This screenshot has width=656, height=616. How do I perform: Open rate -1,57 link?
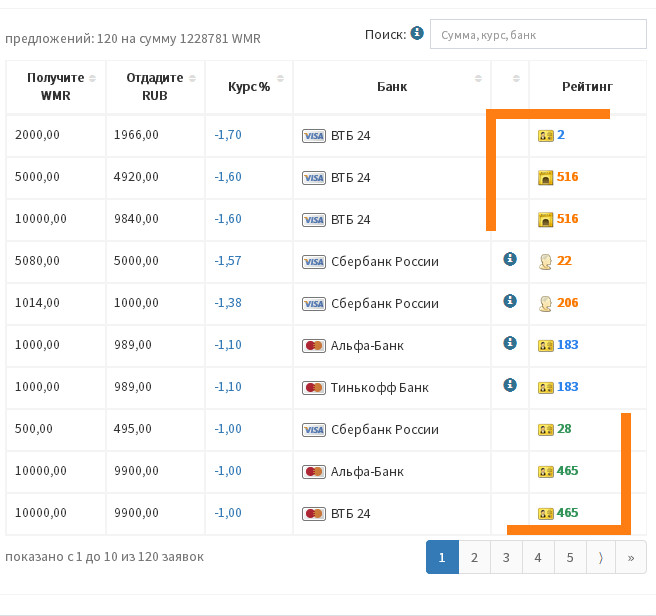(228, 261)
